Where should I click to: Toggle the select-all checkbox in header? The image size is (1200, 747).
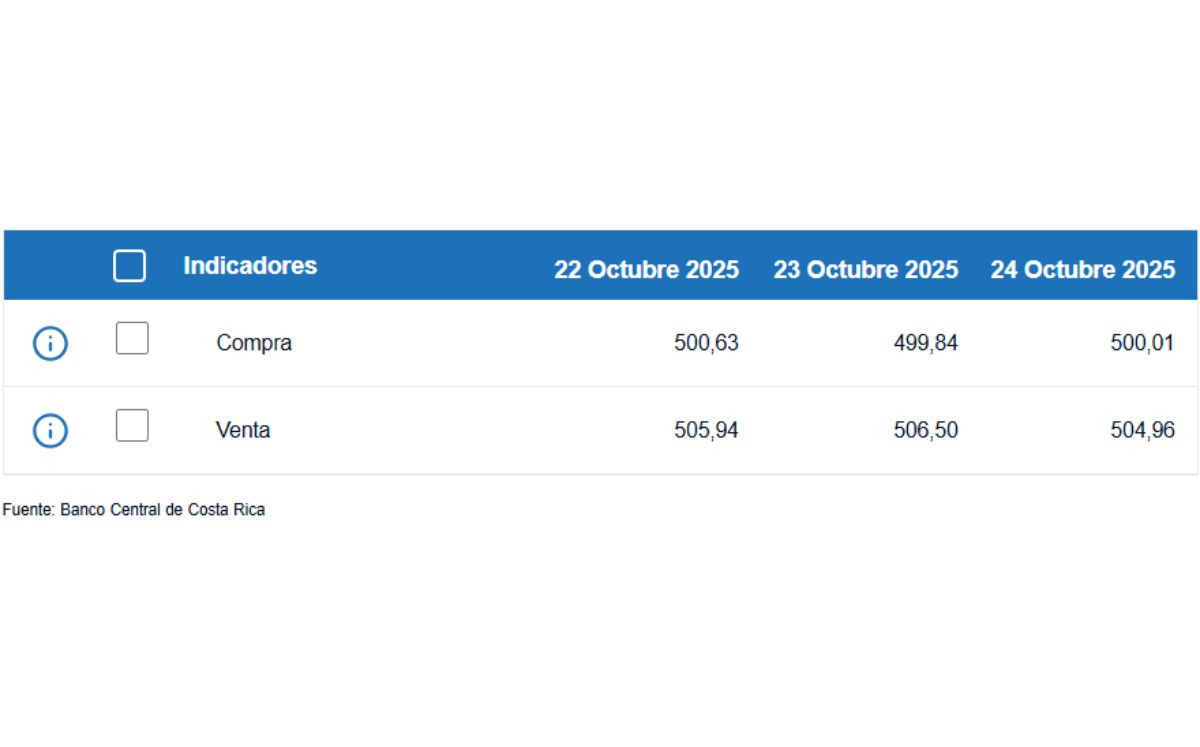[x=129, y=266]
